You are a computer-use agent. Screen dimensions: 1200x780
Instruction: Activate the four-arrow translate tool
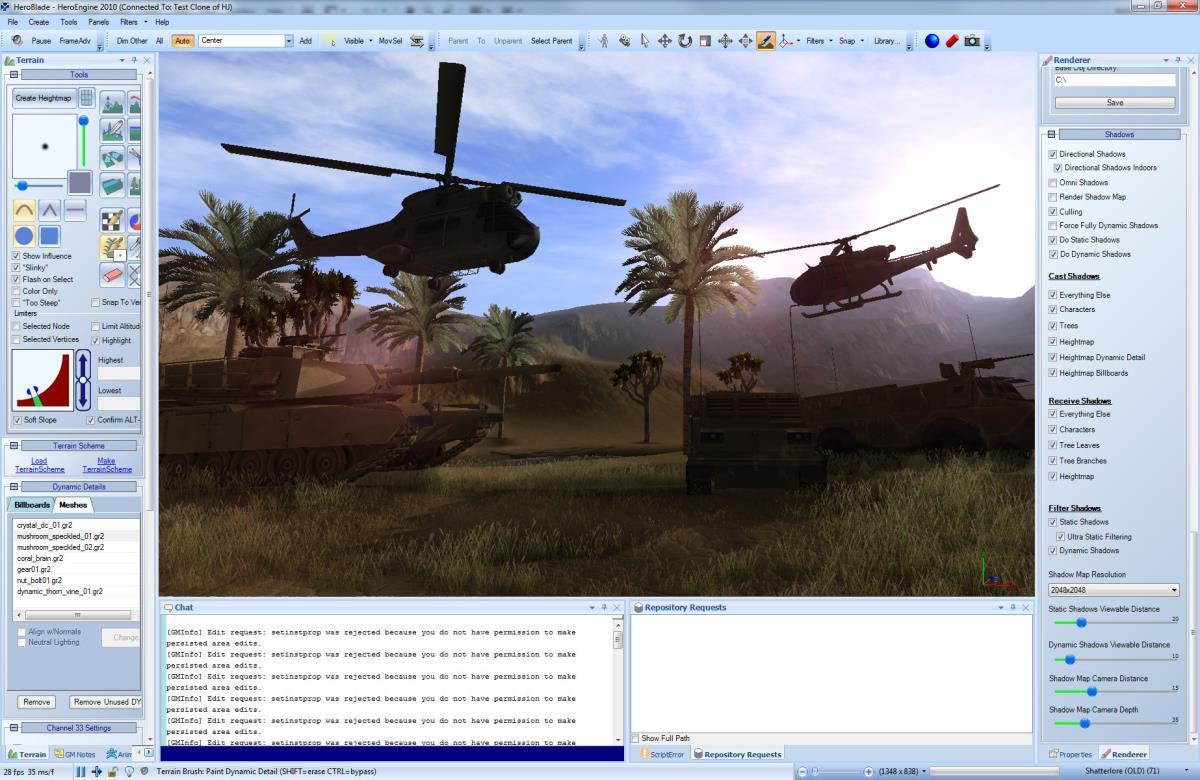click(664, 41)
